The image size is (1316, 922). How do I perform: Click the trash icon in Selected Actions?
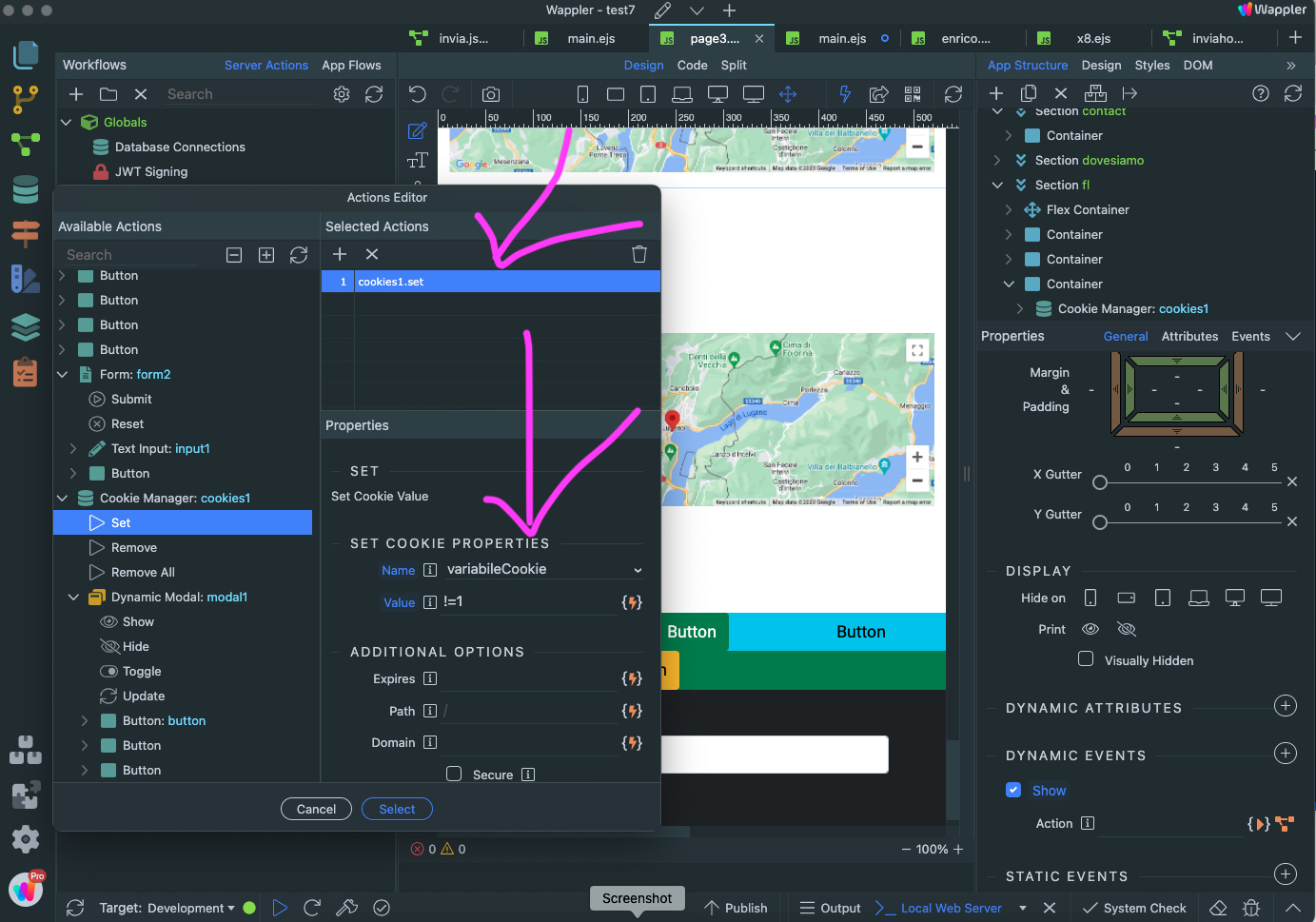coord(639,254)
